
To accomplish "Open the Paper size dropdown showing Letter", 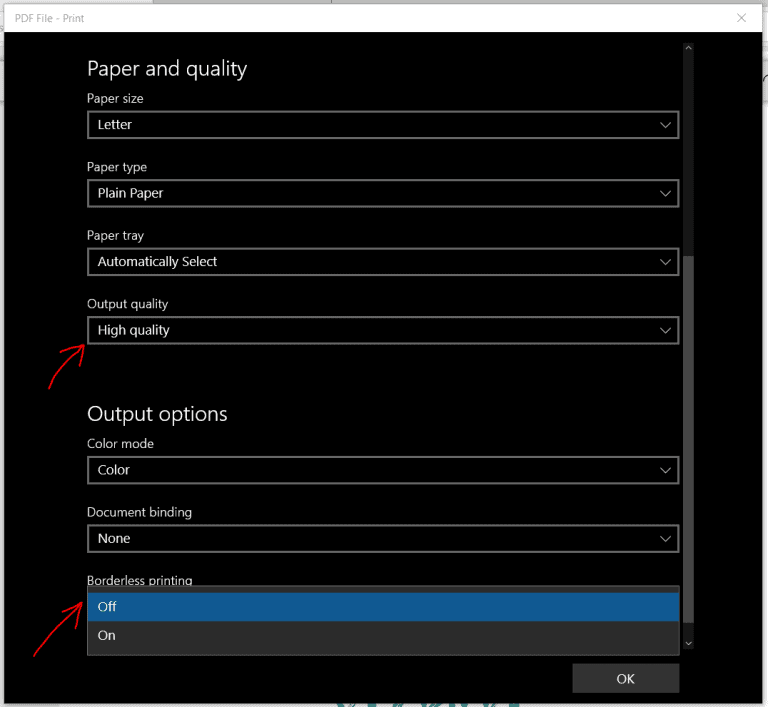I will pos(383,125).
